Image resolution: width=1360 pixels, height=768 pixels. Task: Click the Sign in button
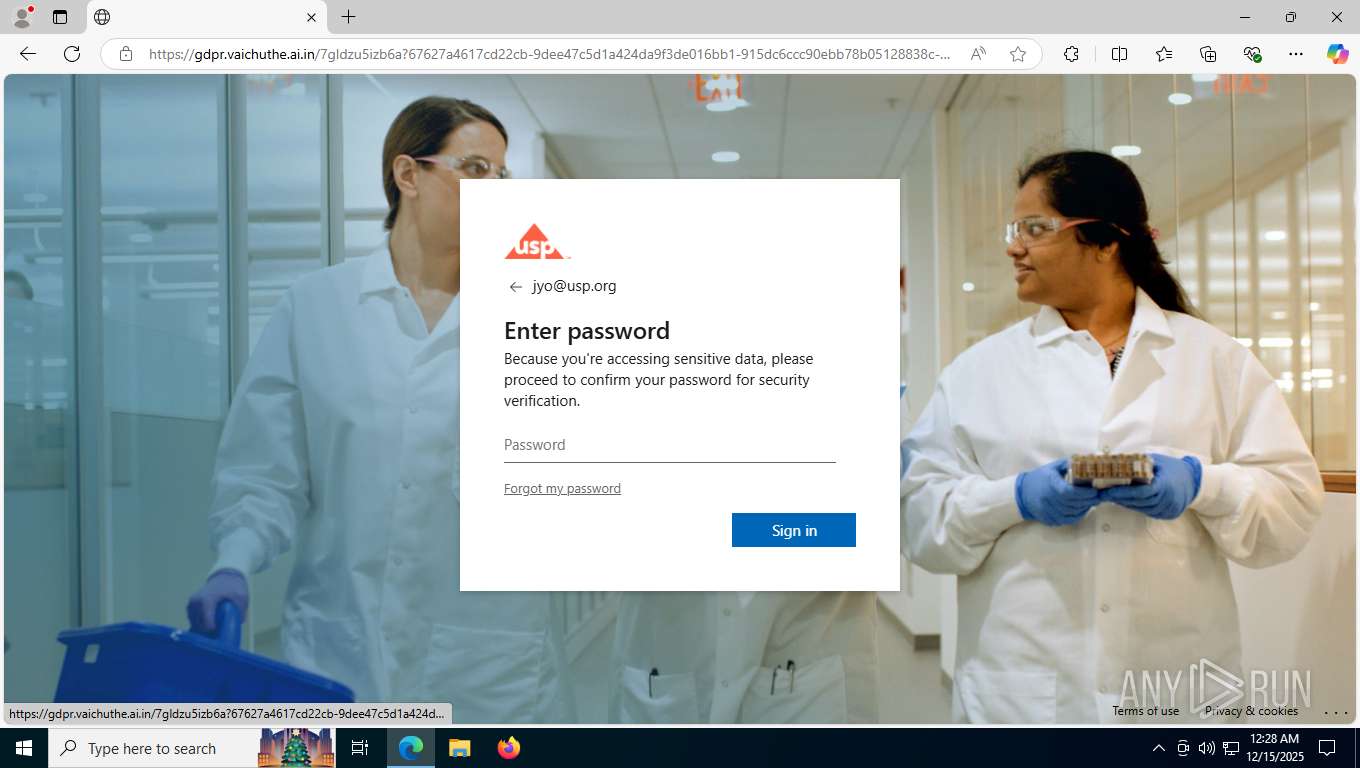tap(794, 530)
